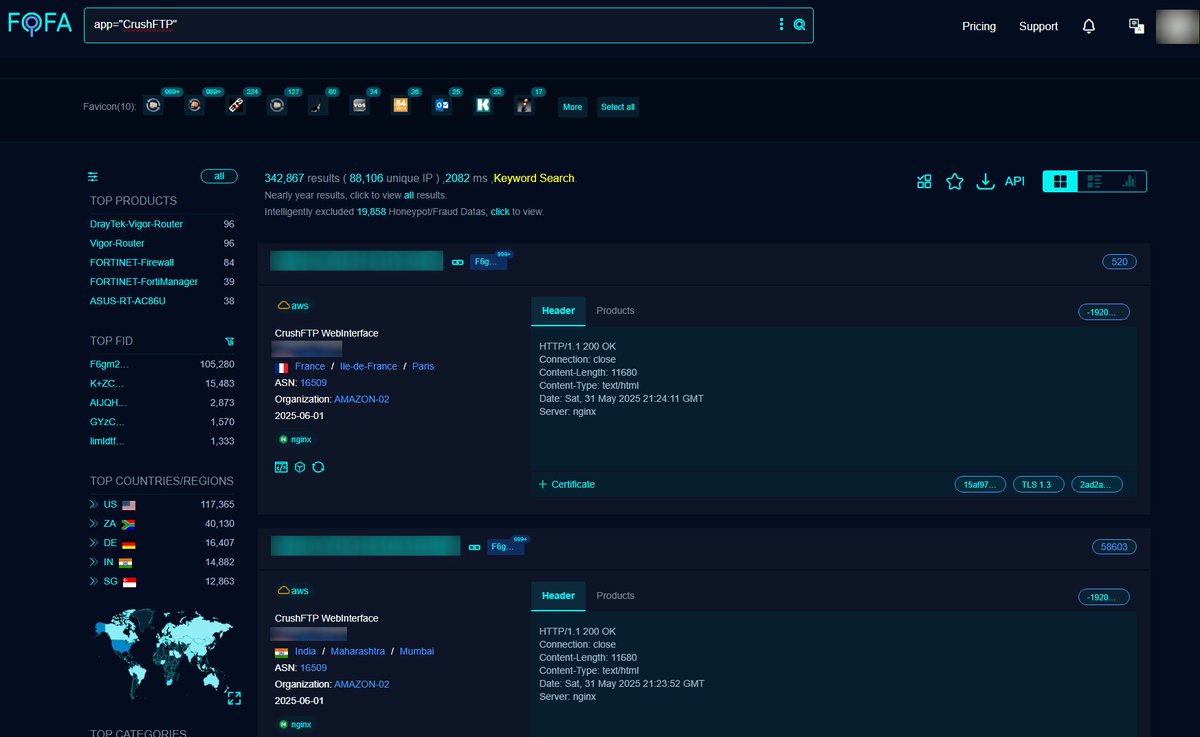Switch to grid card view

click(x=1060, y=181)
